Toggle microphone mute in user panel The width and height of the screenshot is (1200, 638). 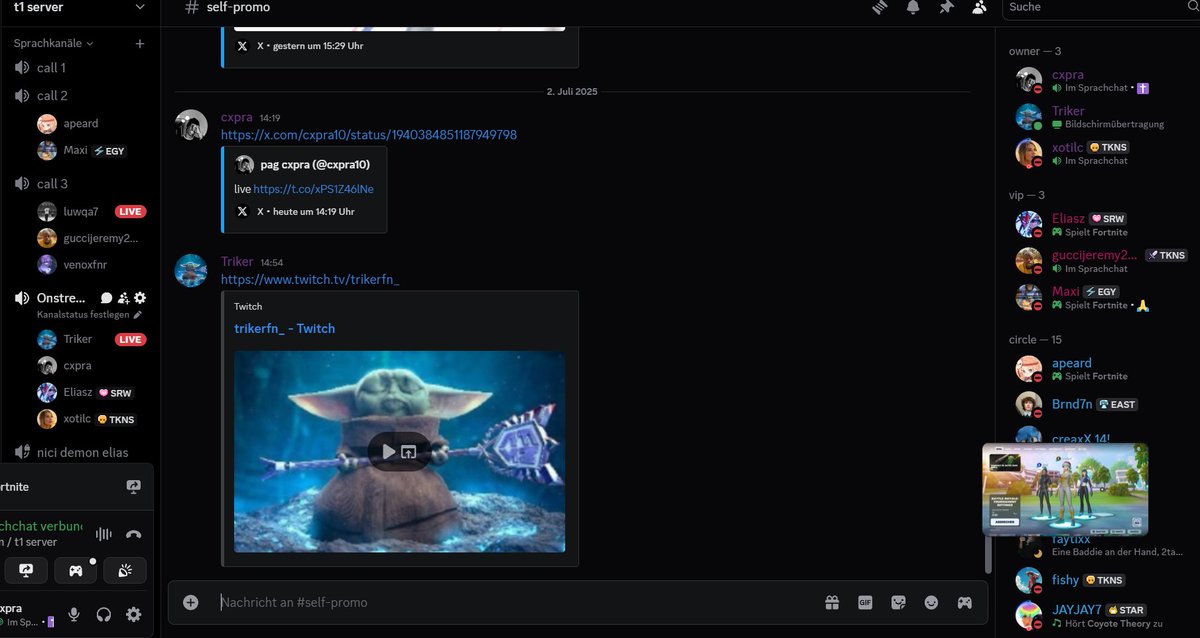pyautogui.click(x=73, y=614)
